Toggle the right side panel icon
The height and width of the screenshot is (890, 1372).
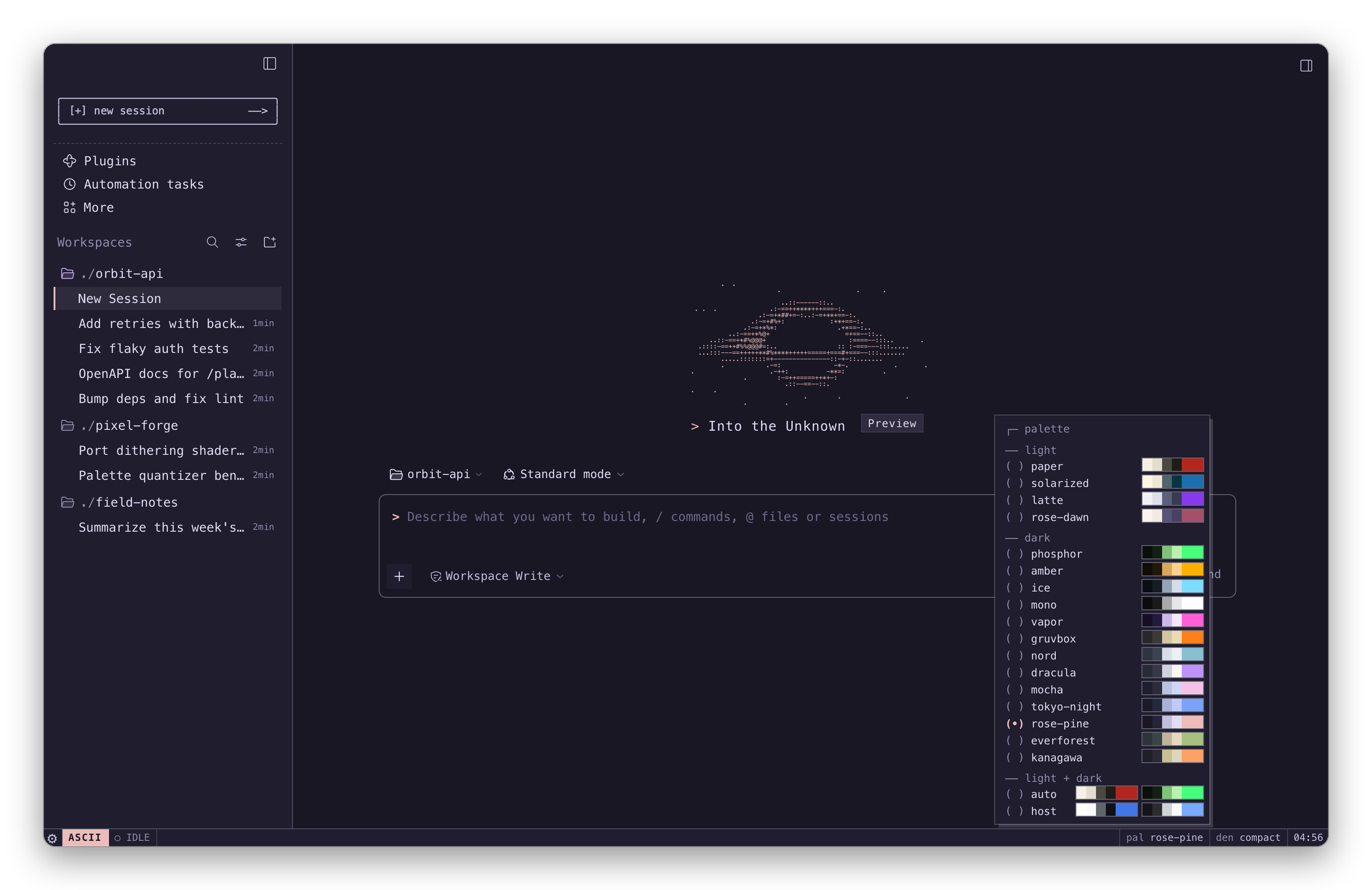pyautogui.click(x=1306, y=66)
